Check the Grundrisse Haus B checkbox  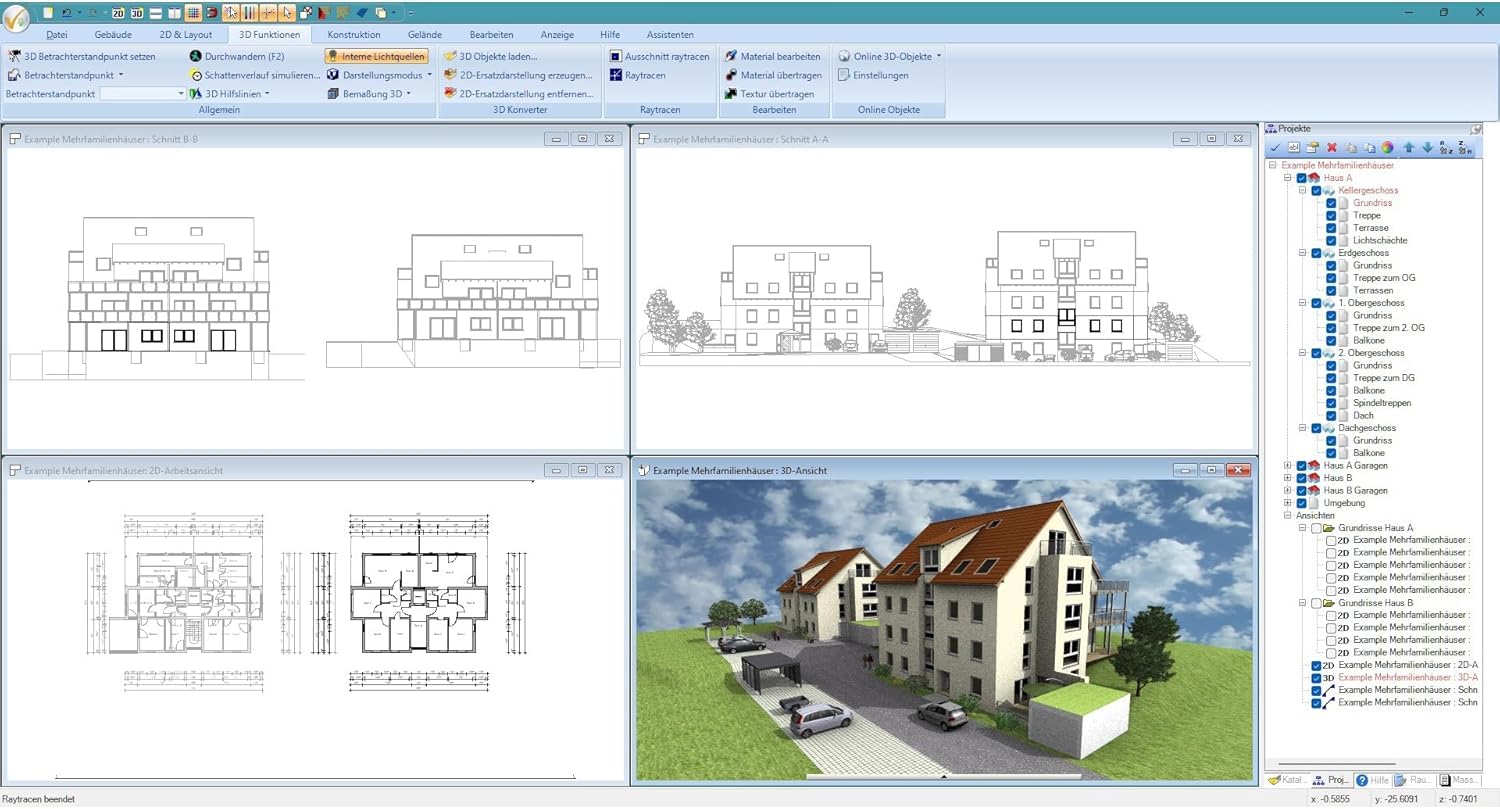click(1316, 603)
